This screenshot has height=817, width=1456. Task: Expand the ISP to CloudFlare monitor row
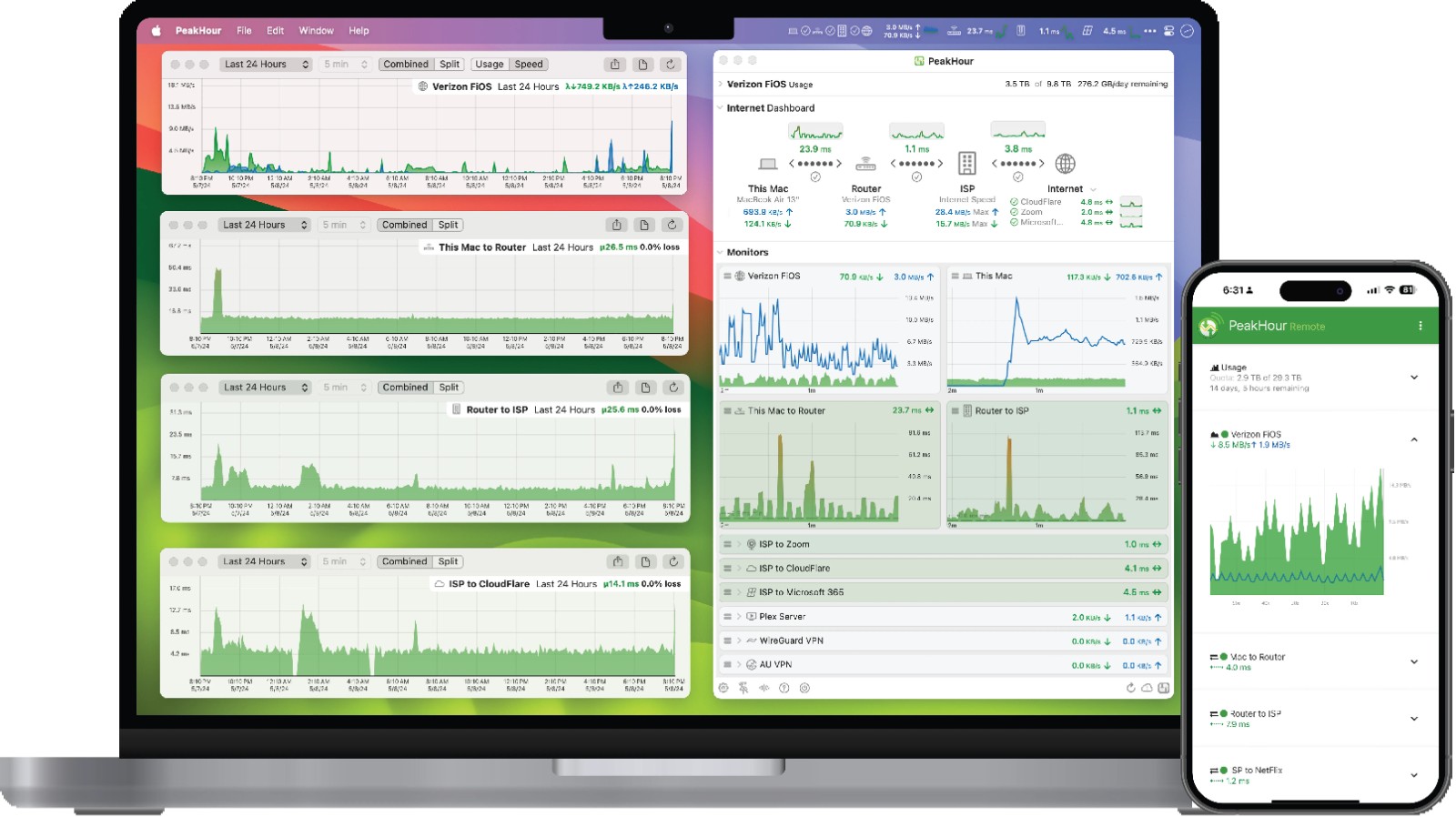[x=739, y=569]
